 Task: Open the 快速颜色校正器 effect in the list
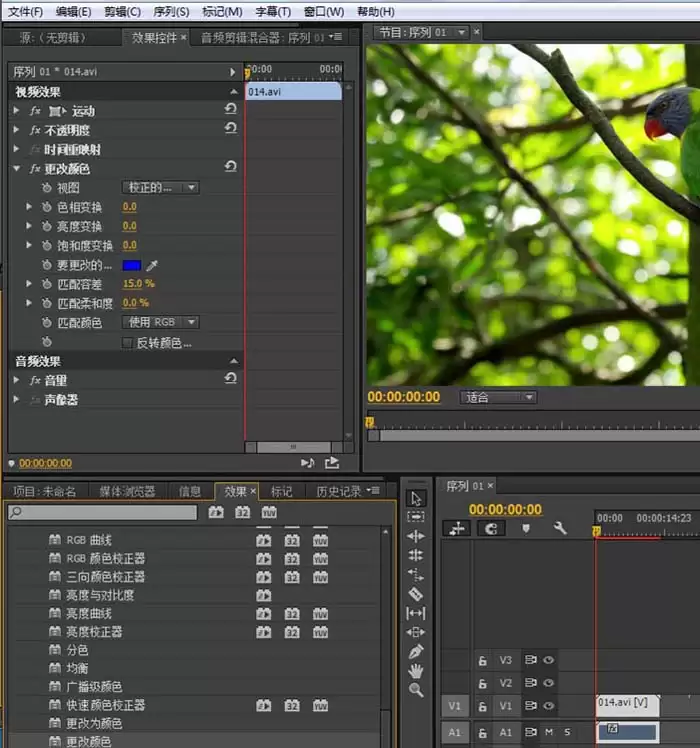click(105, 705)
